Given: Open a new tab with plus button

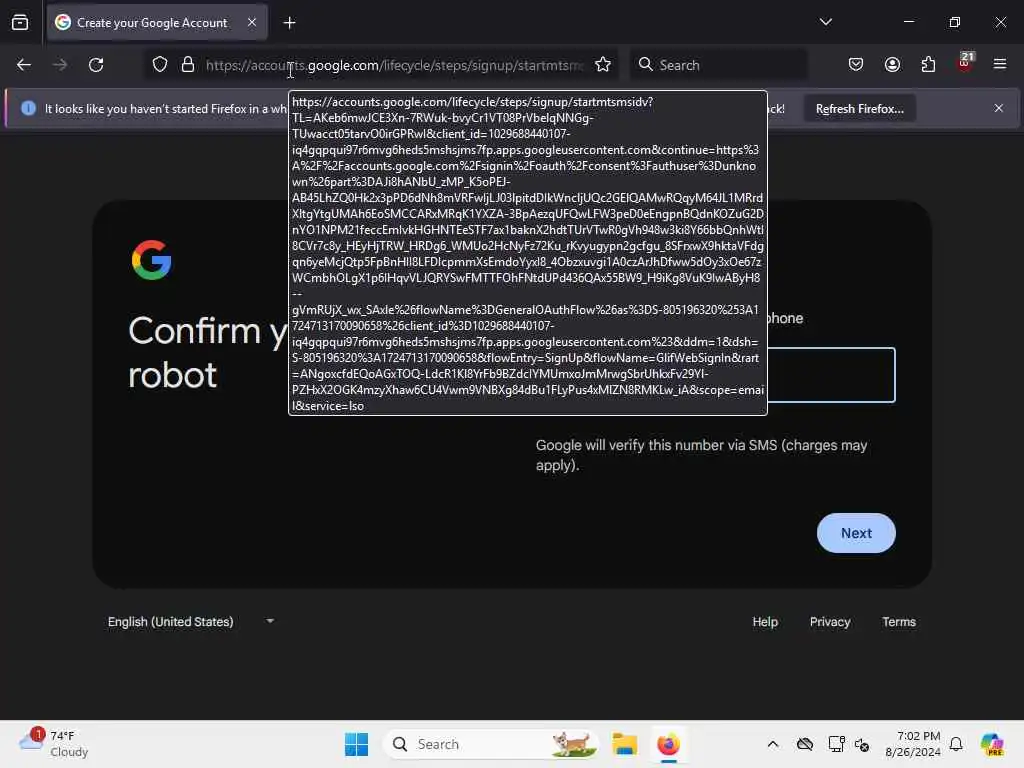Looking at the screenshot, I should [289, 23].
